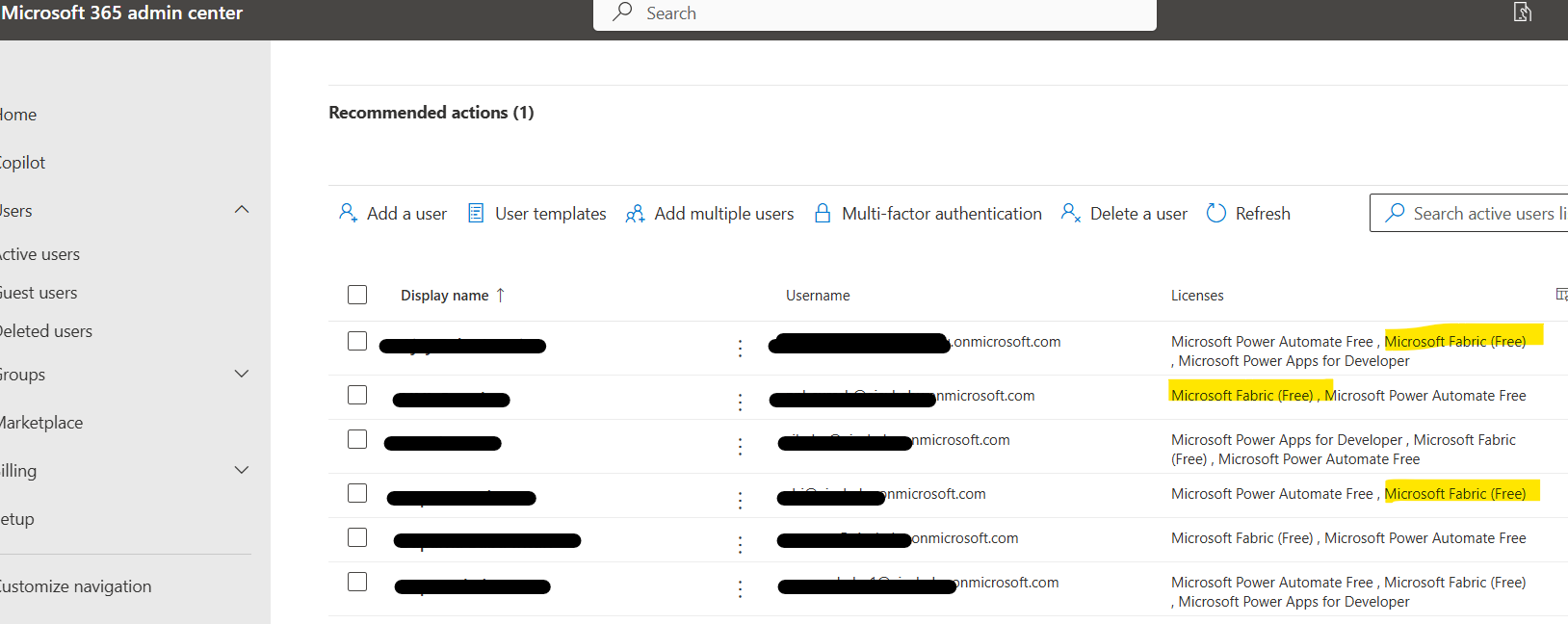Click the document icon in top header
1568x624 pixels.
point(1523,13)
